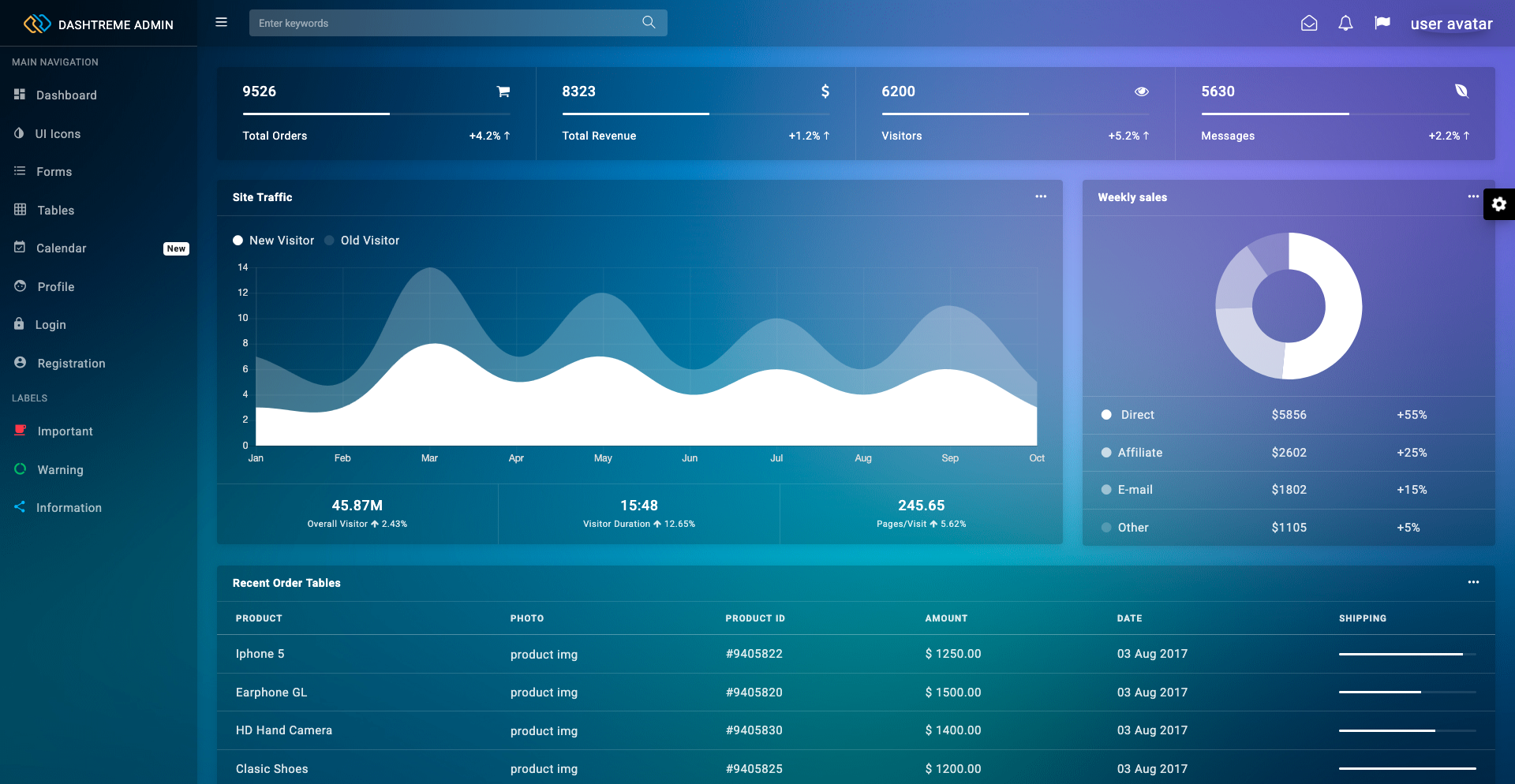Go to Calendar in the sidebar
The height and width of the screenshot is (784, 1515).
click(62, 248)
